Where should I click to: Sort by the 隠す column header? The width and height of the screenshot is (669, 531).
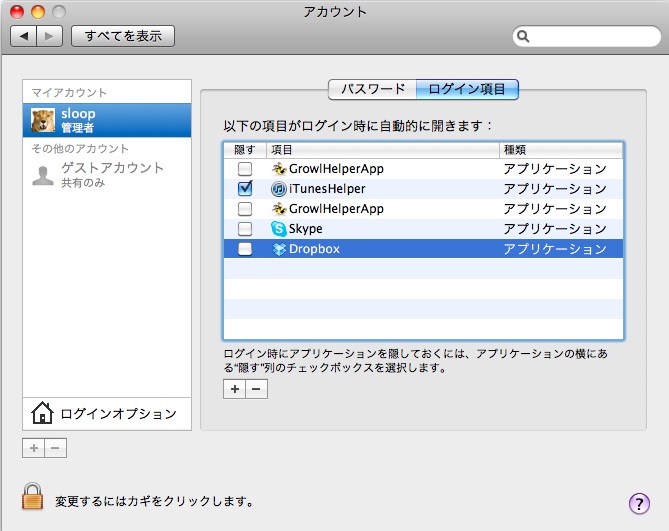(x=245, y=150)
